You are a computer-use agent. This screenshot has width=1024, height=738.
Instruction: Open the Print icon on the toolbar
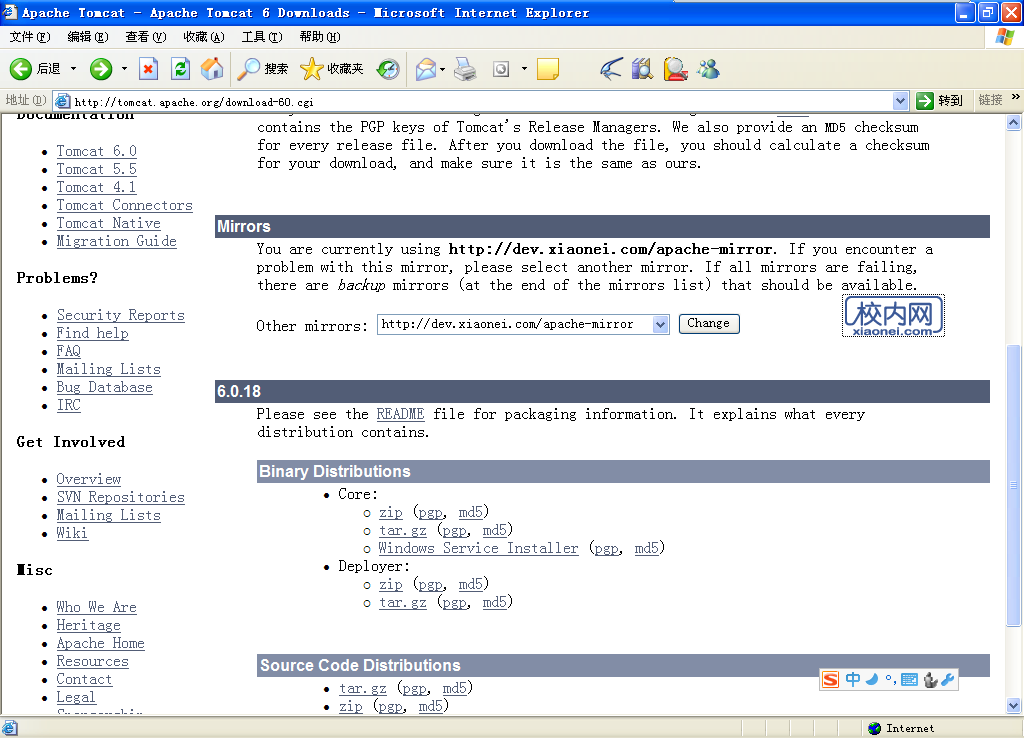point(464,69)
